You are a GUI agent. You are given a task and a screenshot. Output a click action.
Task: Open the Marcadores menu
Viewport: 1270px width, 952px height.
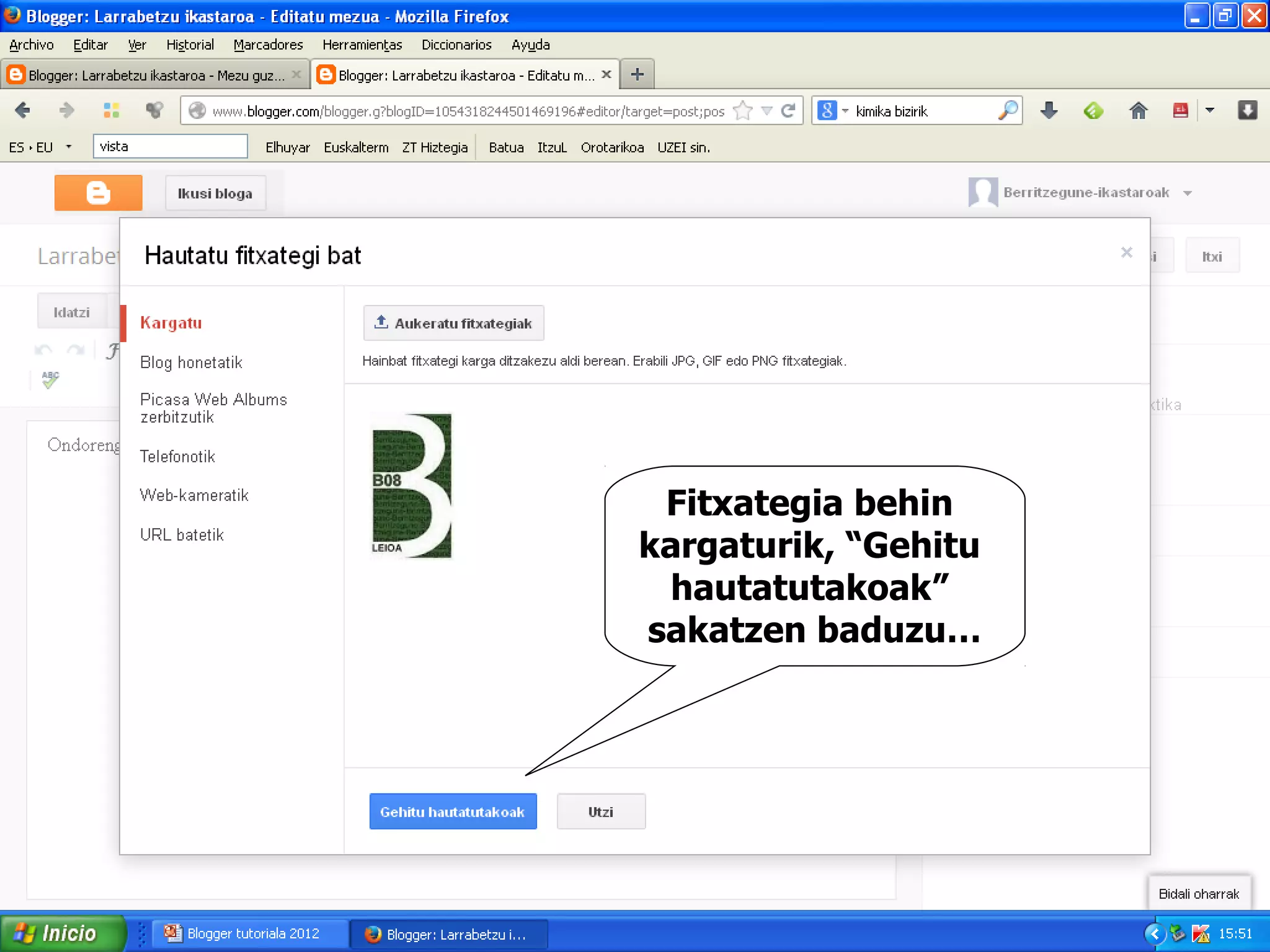pos(269,45)
